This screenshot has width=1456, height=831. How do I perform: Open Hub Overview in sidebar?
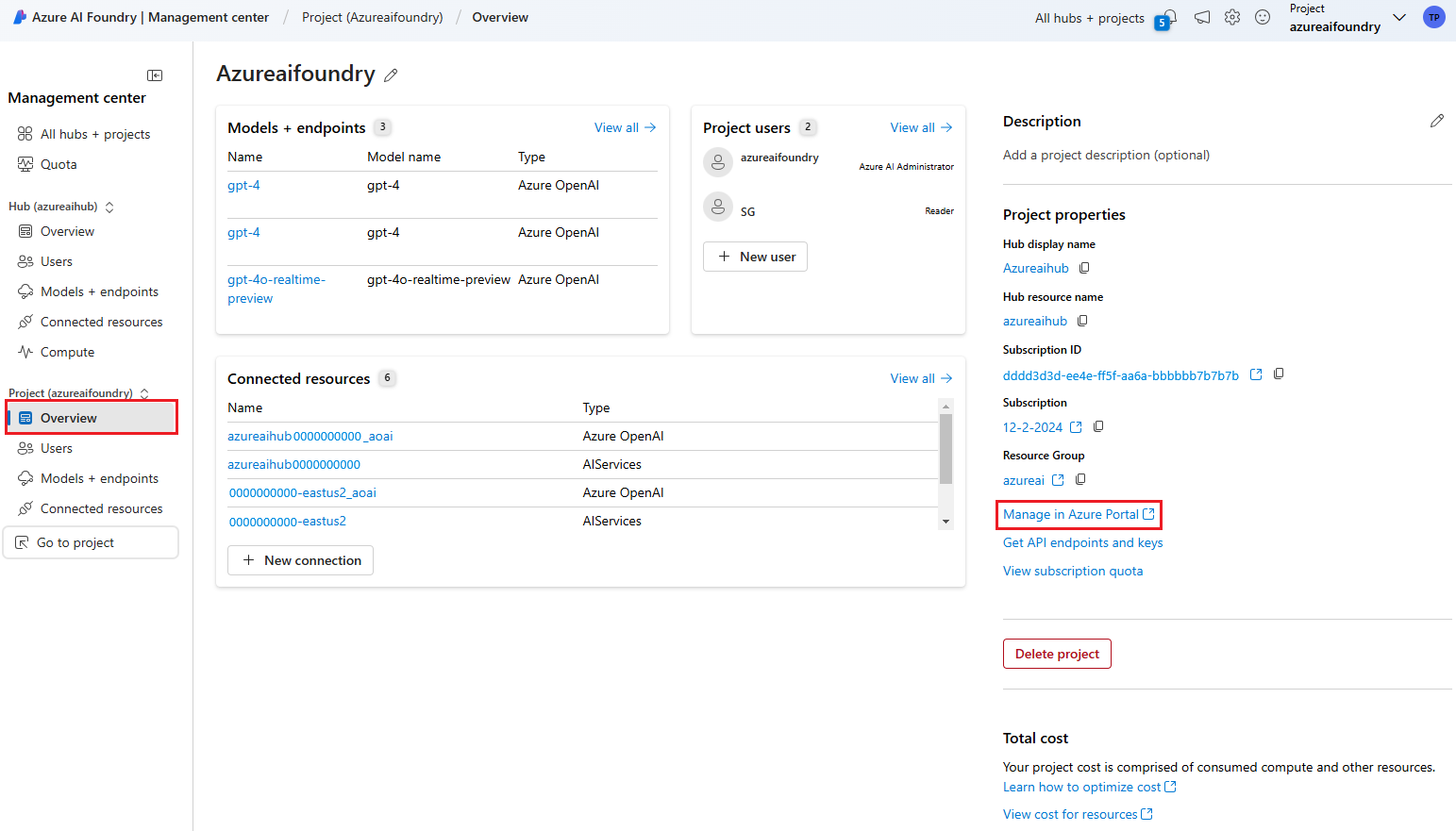pos(67,231)
